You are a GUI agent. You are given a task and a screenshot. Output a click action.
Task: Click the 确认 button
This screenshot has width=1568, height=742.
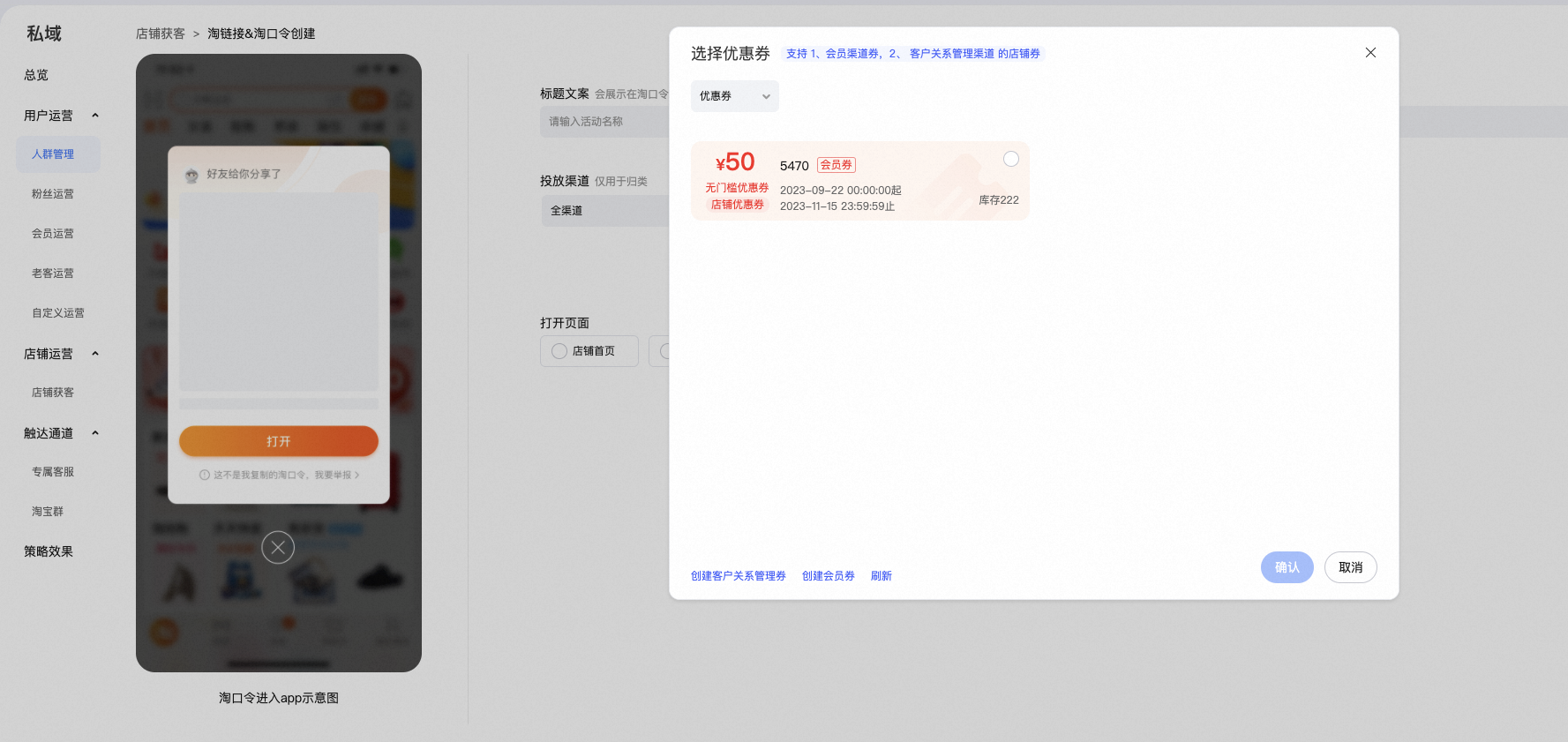(x=1287, y=567)
